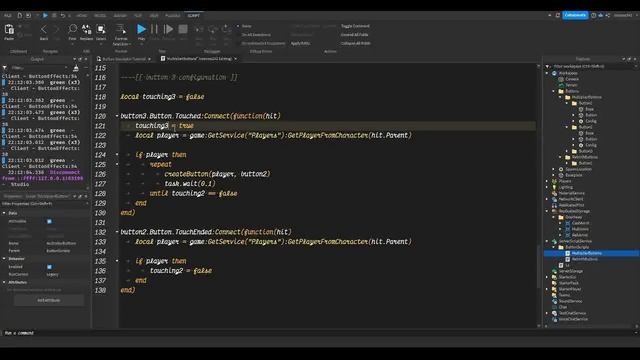640x360 pixels.
Task: Expand the StarterPlayer tree arrow
Action: click(547, 289)
